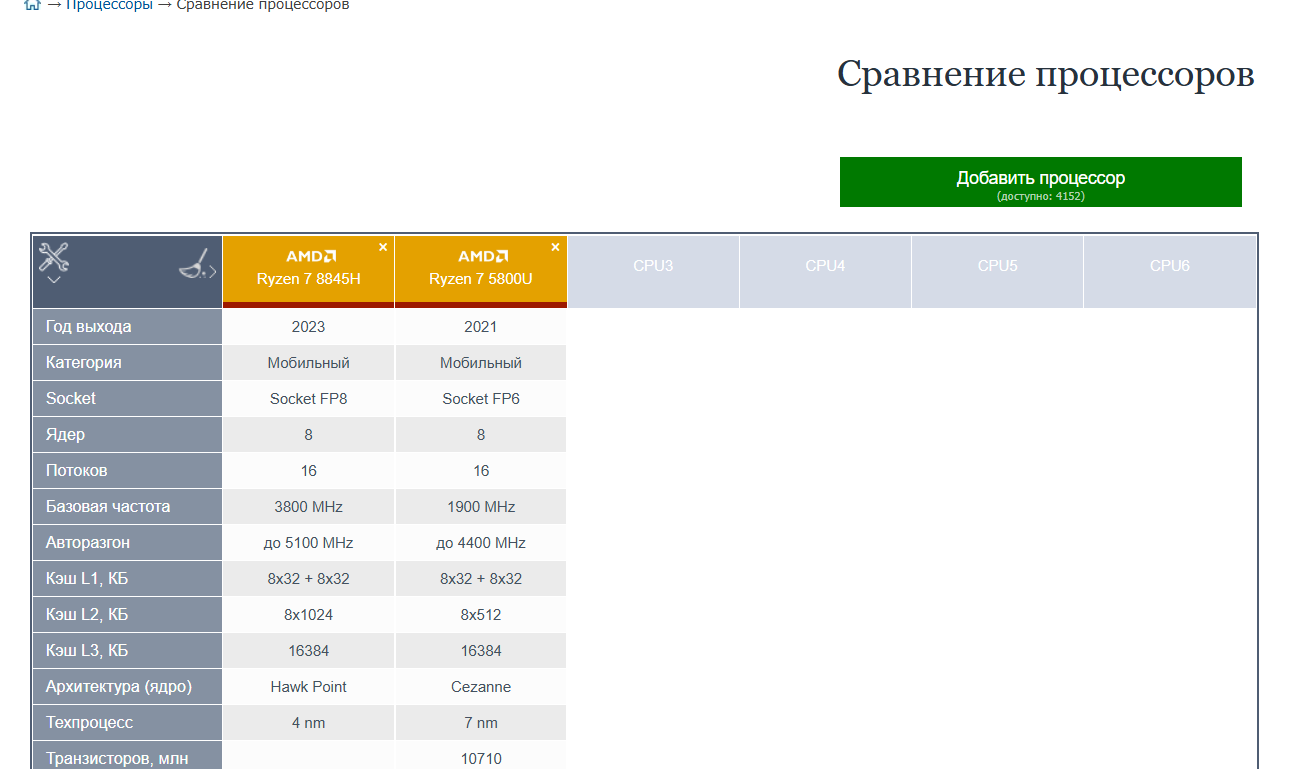This screenshot has width=1307, height=769.
Task: Remove Ryzen 7 5800U from the comparison
Action: [x=555, y=246]
